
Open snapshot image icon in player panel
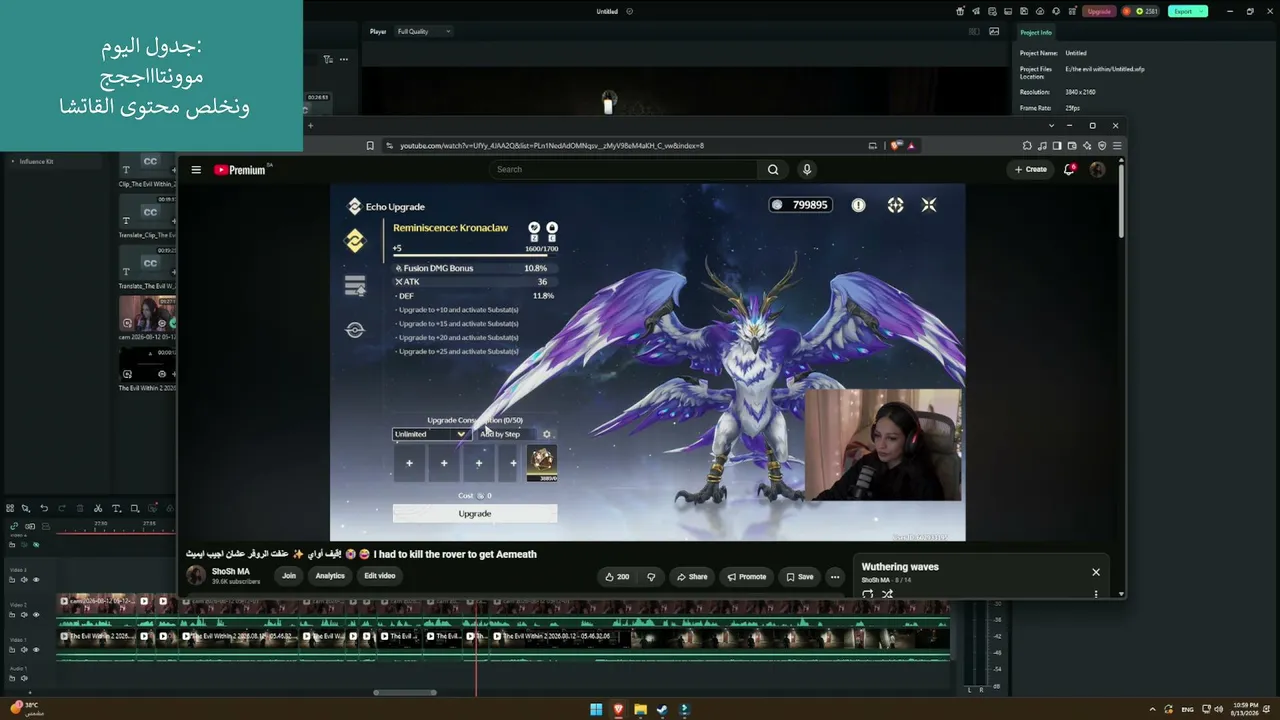pyautogui.click(x=994, y=32)
